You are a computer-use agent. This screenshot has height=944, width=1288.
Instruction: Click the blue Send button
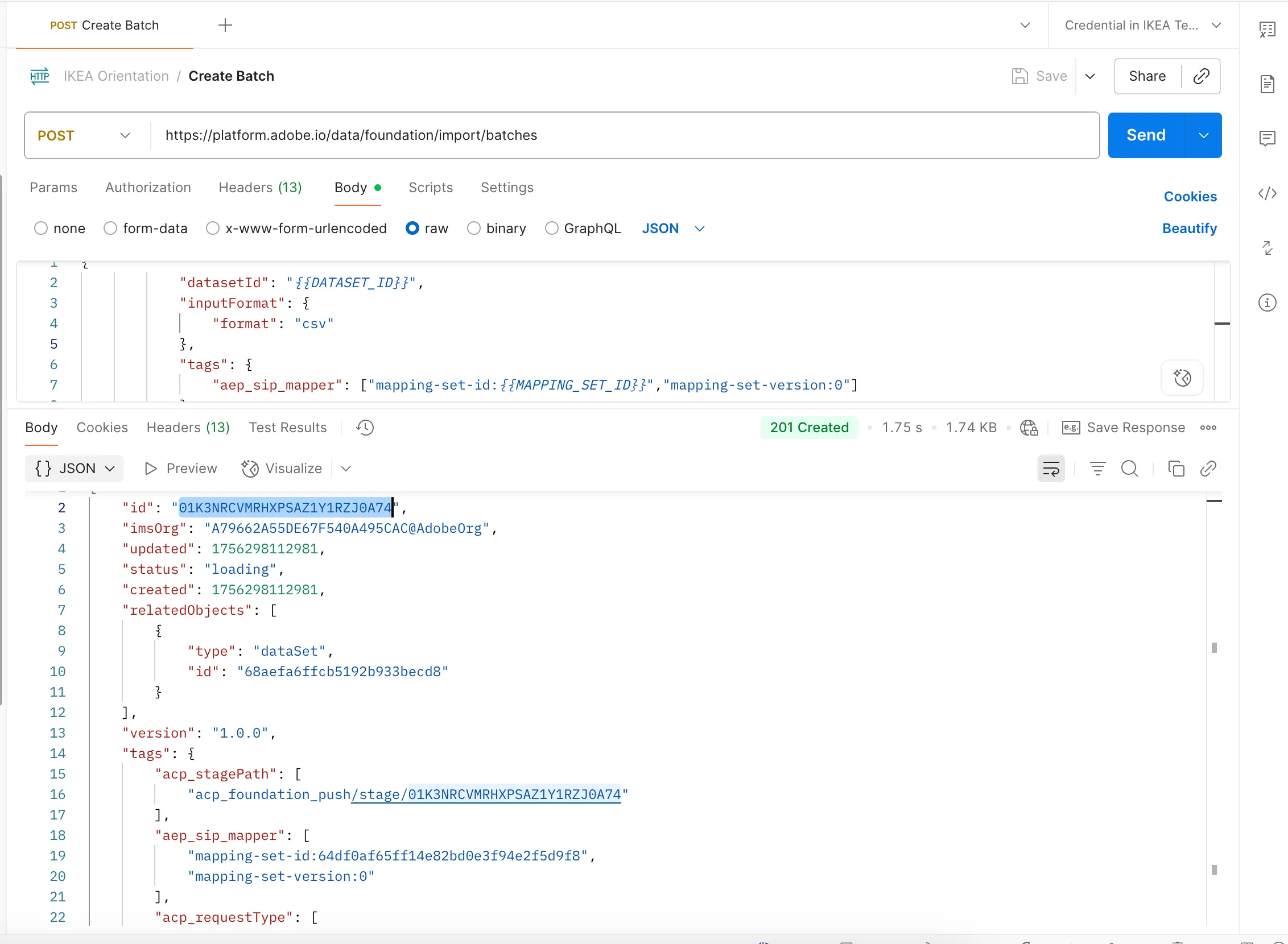click(1146, 135)
